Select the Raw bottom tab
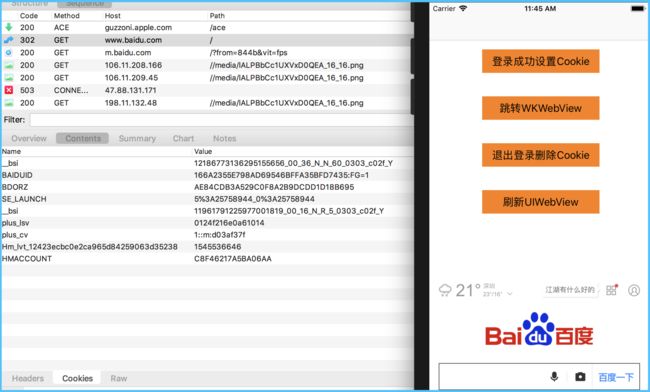 [119, 378]
